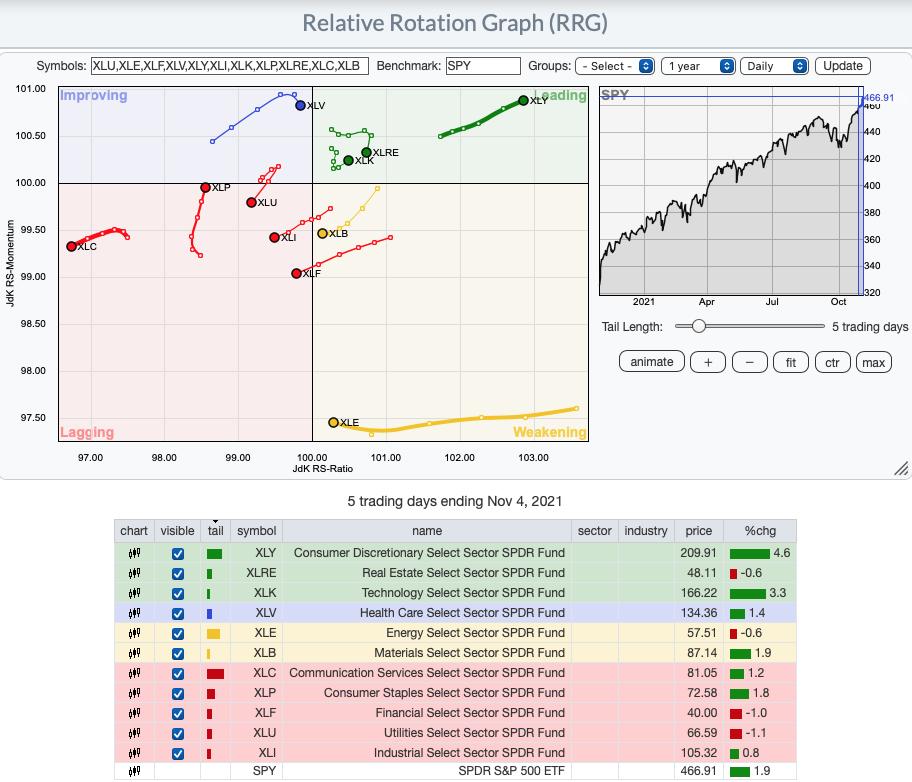Sort table by industry column

[646, 531]
